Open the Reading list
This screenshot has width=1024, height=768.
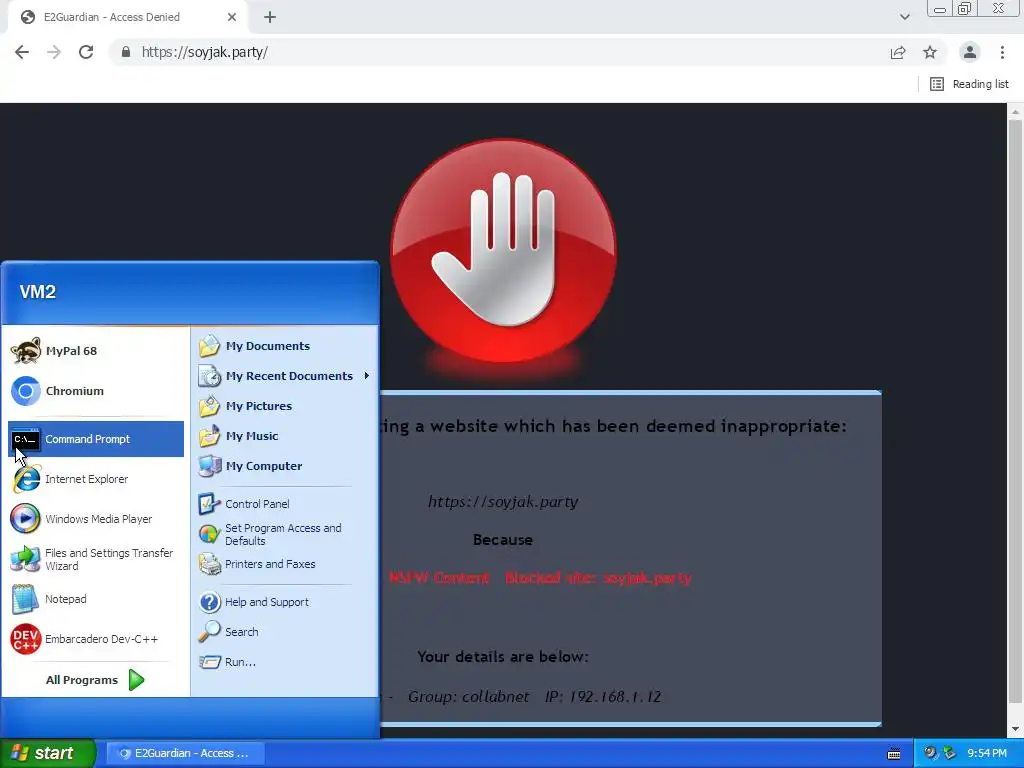point(970,84)
